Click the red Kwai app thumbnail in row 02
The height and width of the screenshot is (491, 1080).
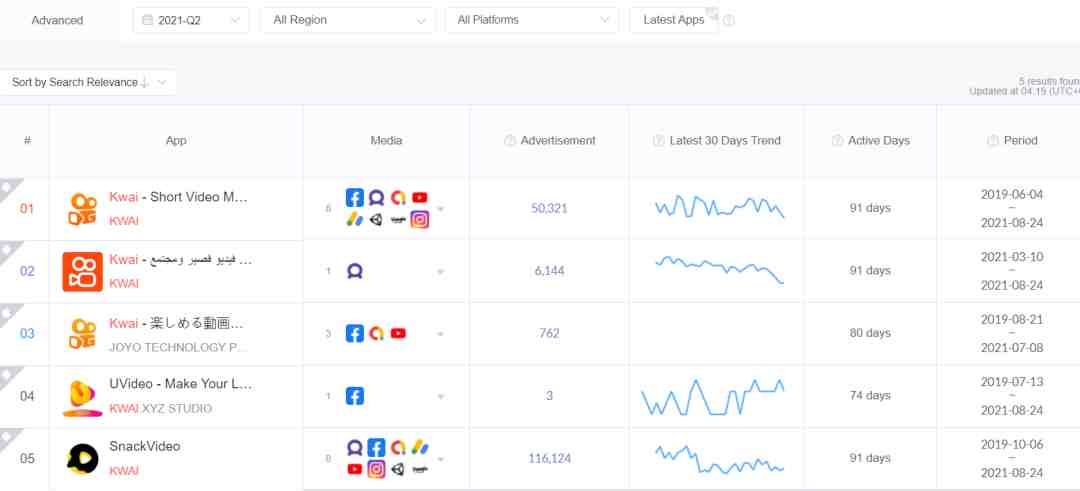[x=82, y=272]
